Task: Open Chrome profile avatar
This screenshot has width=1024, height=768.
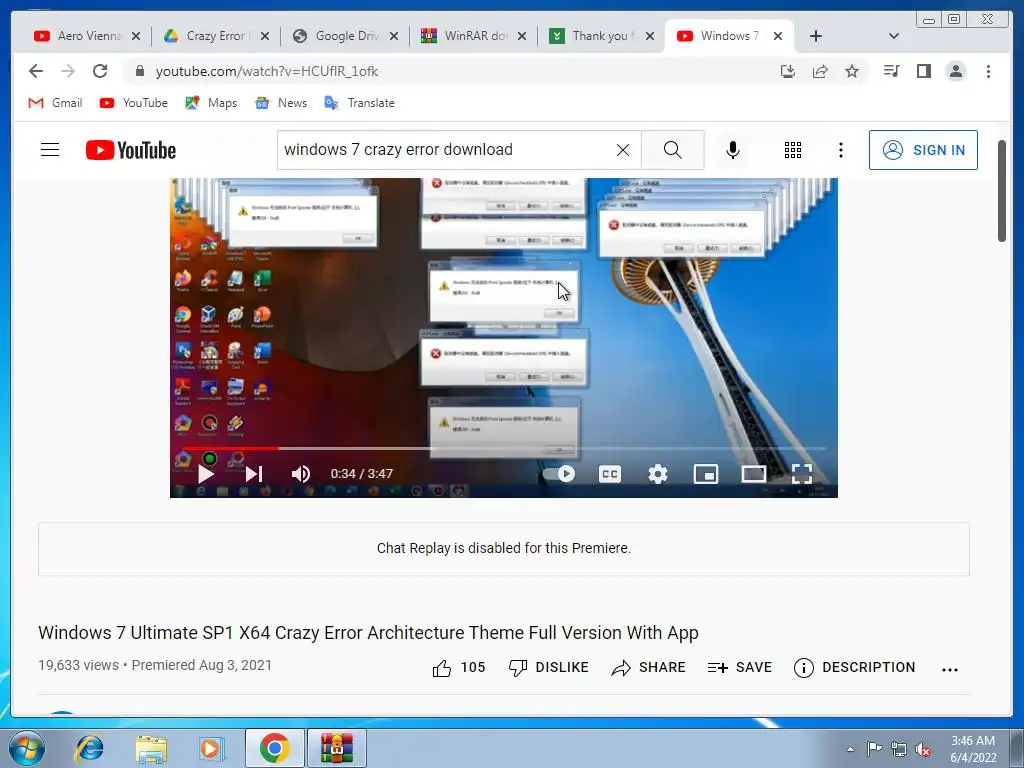Action: [955, 71]
